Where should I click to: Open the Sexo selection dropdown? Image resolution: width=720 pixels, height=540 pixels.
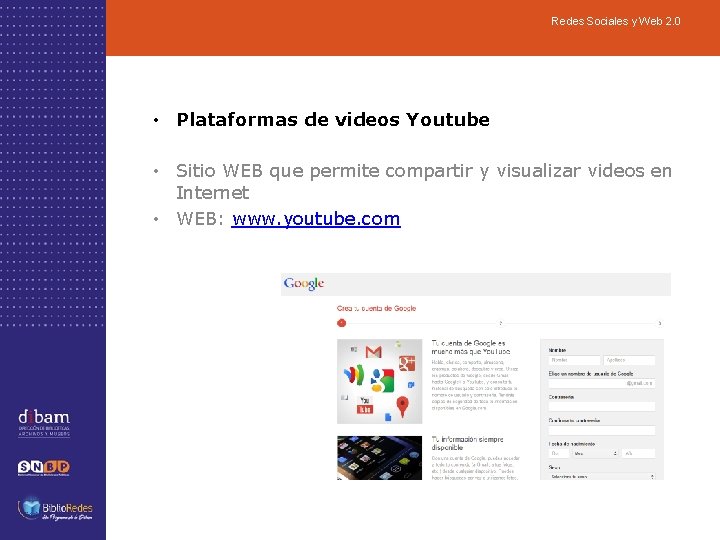602,477
